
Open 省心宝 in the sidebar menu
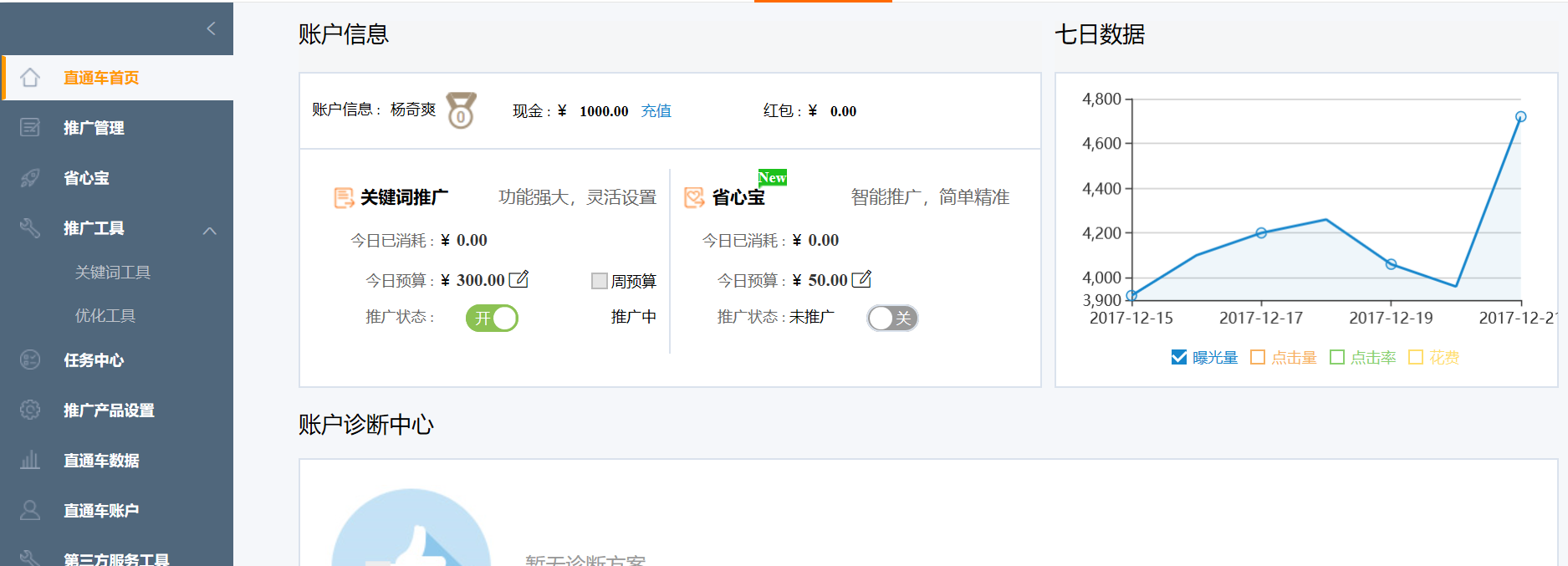86,178
